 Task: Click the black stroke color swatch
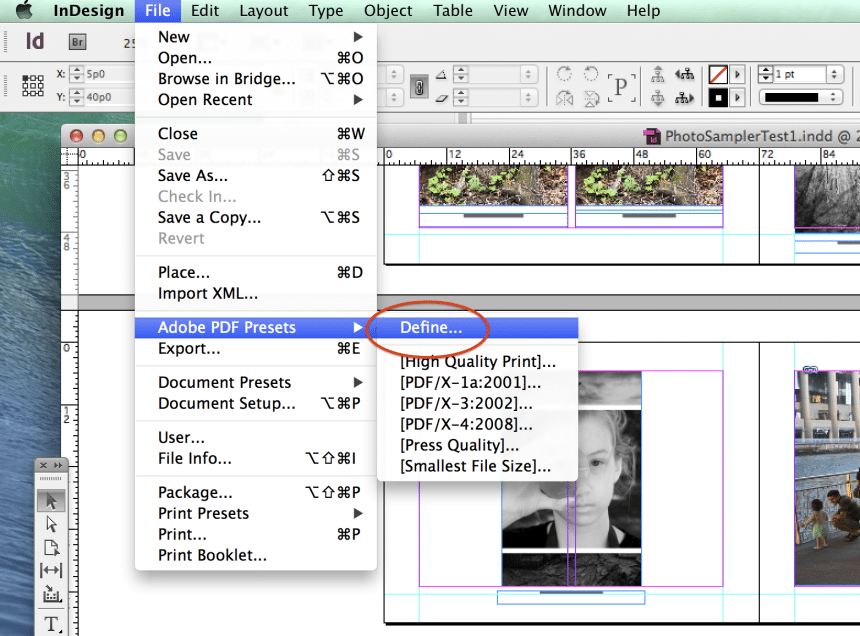point(718,98)
